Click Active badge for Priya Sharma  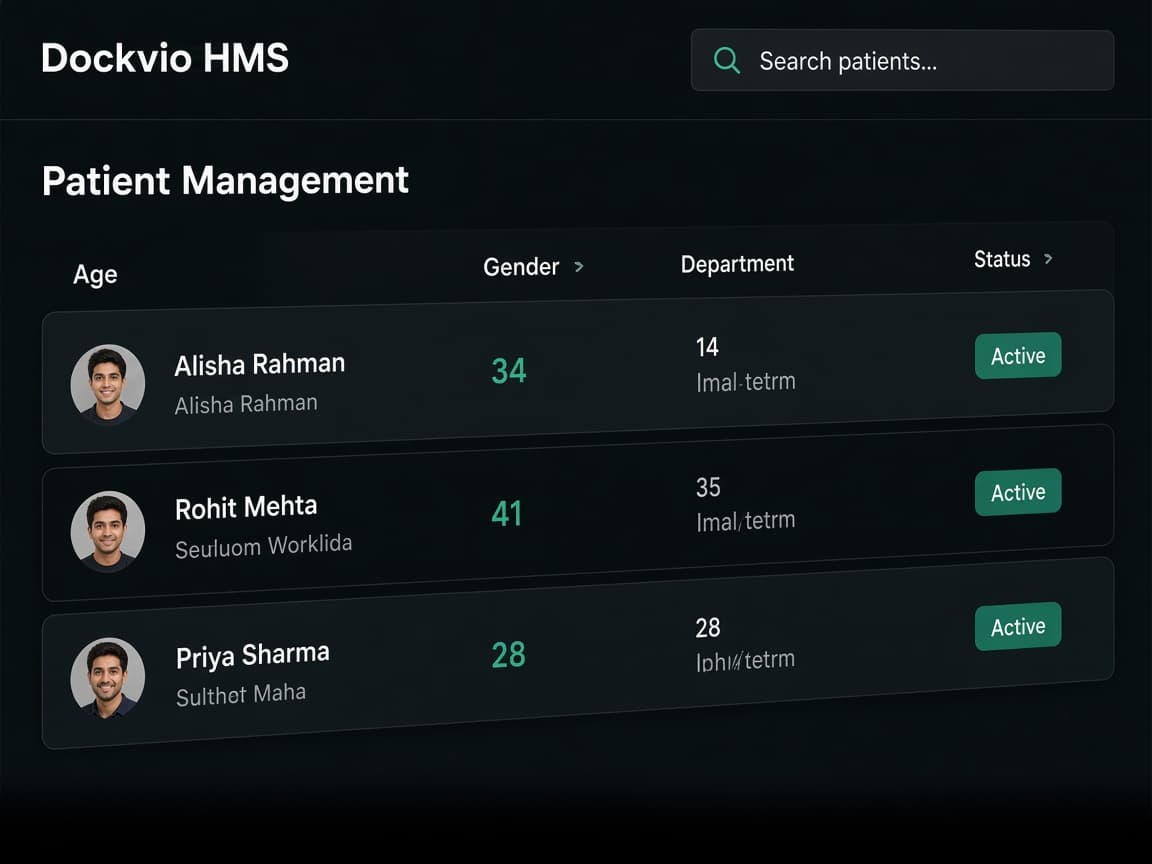click(1018, 627)
